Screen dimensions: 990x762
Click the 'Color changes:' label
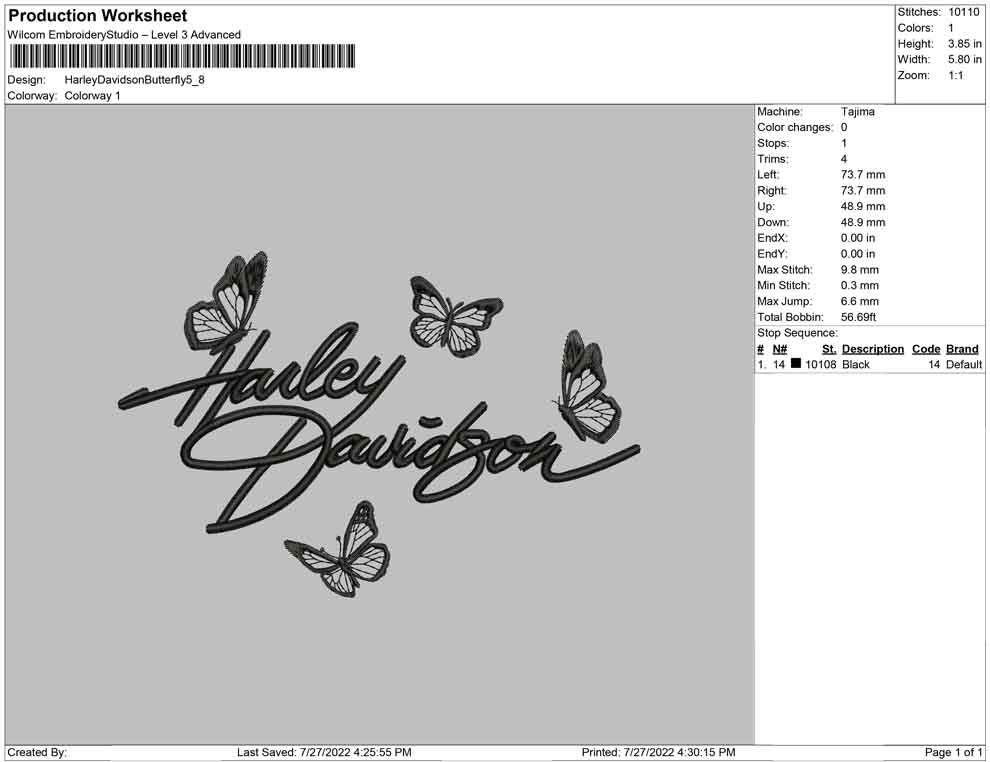tap(795, 128)
